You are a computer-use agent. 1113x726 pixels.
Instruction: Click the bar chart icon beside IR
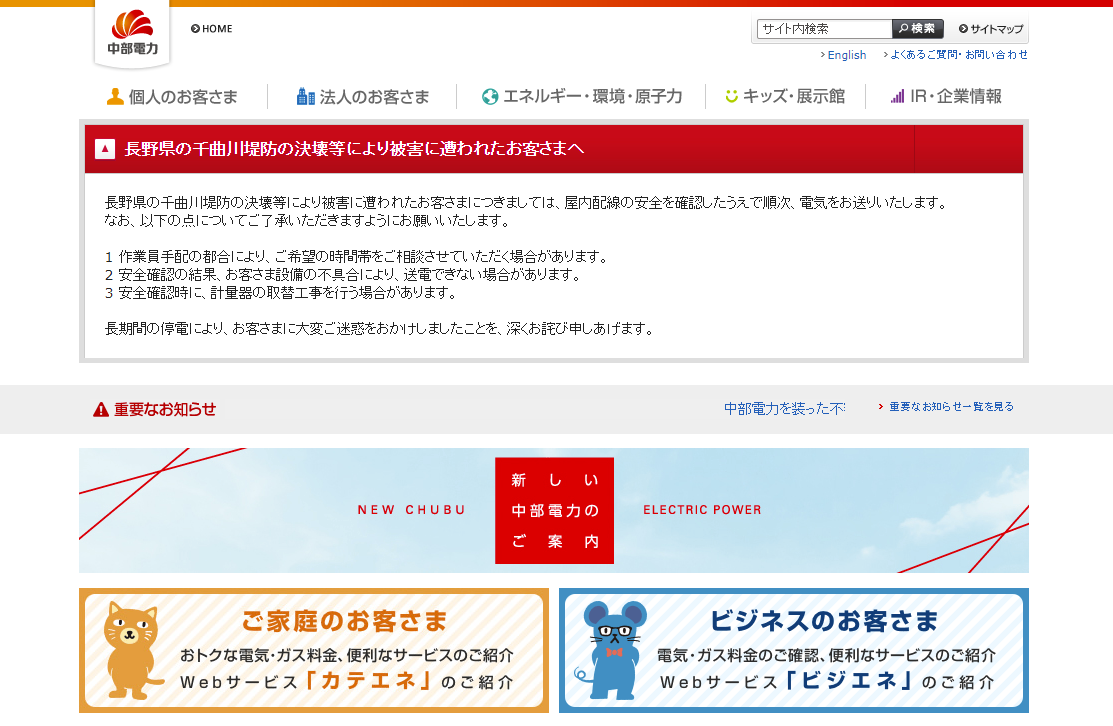coord(898,96)
